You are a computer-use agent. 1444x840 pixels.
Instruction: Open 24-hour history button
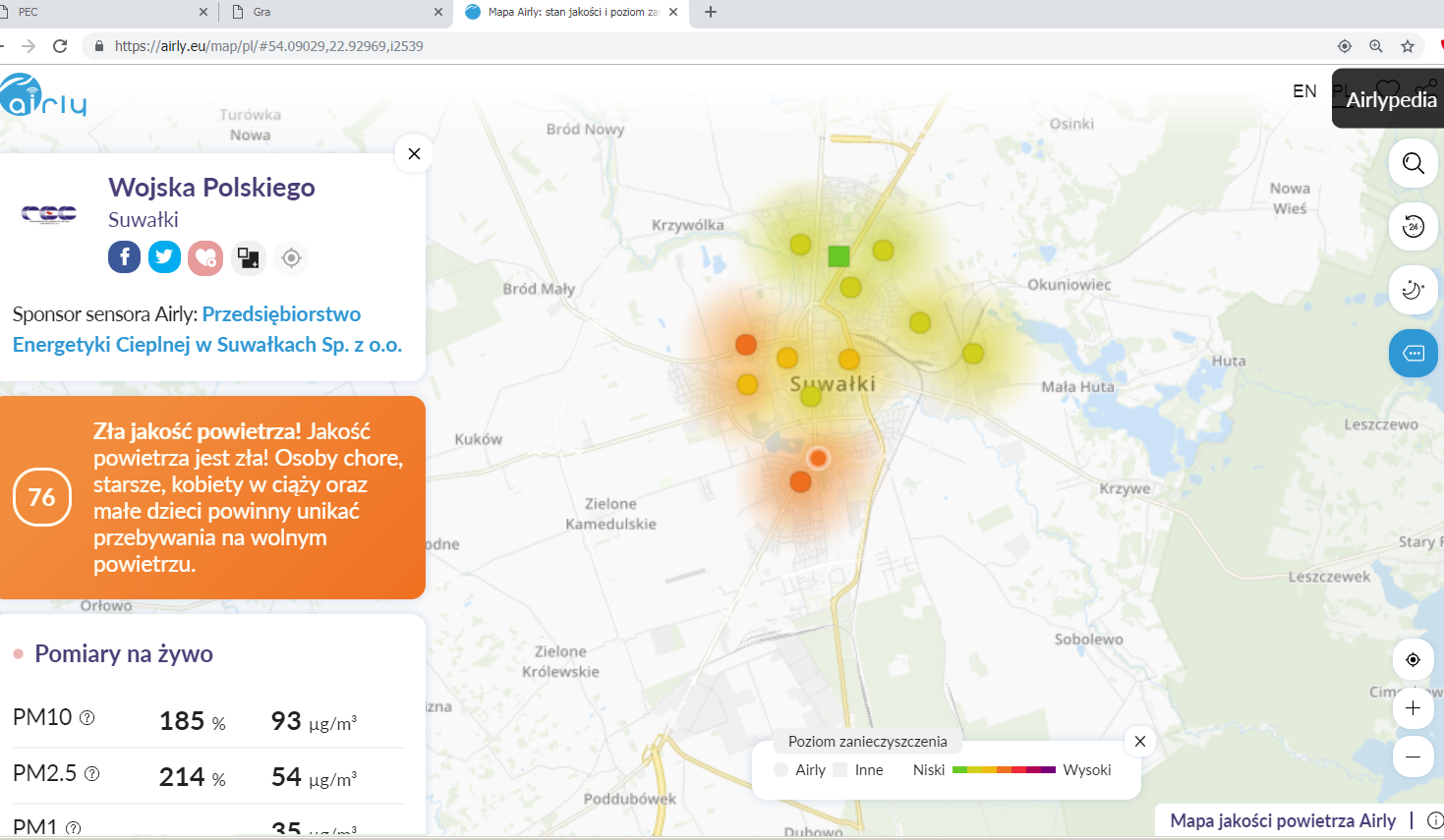[1413, 227]
